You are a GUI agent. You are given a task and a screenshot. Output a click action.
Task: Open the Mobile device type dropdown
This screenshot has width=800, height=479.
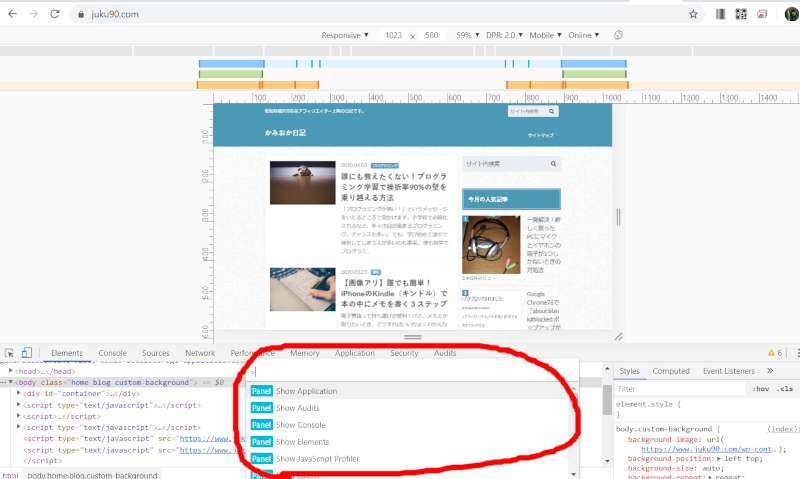545,35
